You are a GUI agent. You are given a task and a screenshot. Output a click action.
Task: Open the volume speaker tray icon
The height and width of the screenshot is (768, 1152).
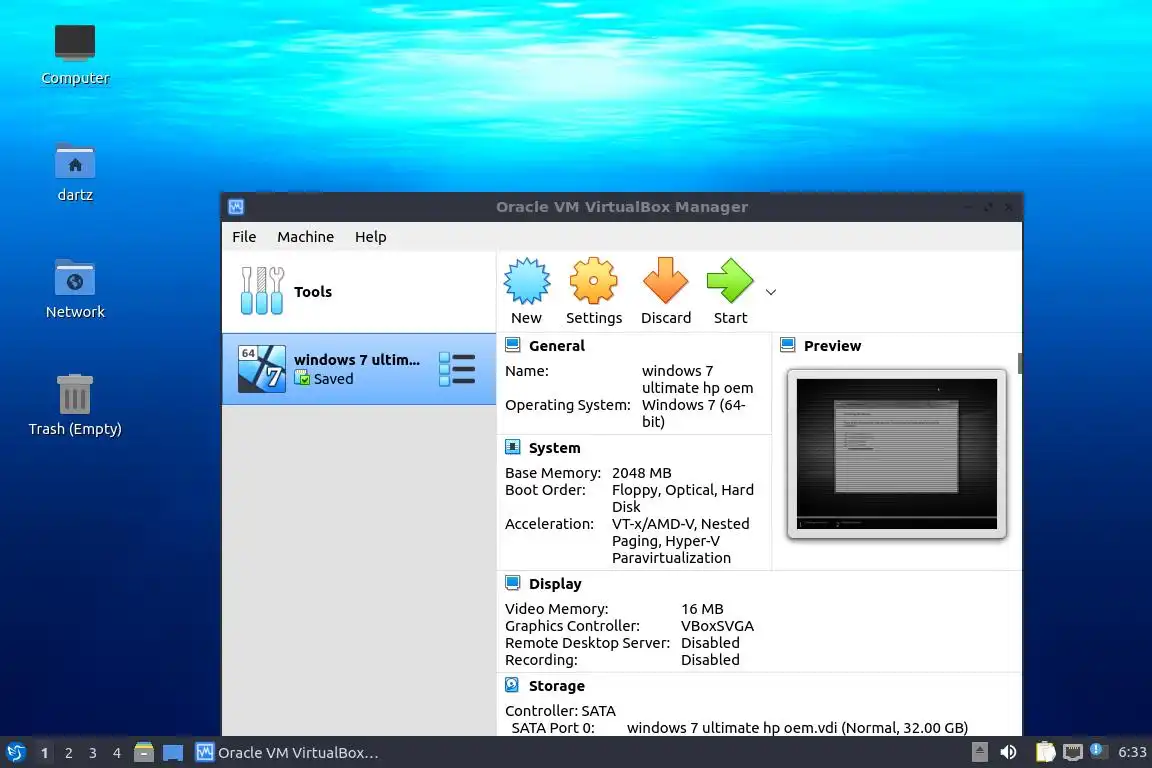click(x=1009, y=752)
